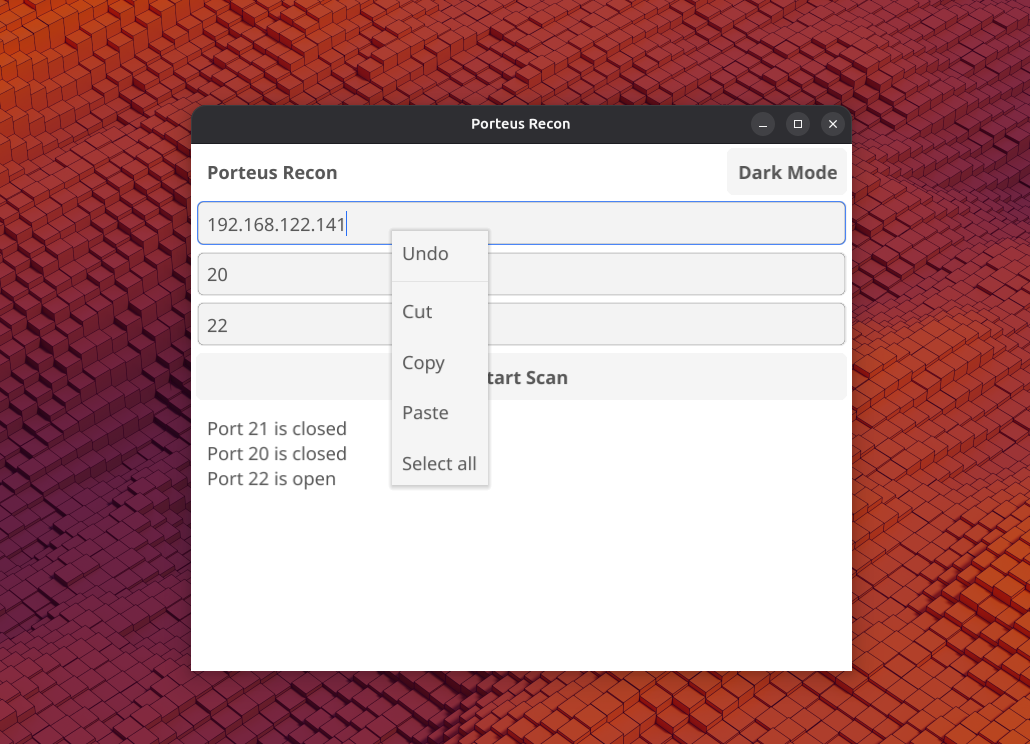
Task: Click the minimize icon on the title bar
Action: point(763,123)
